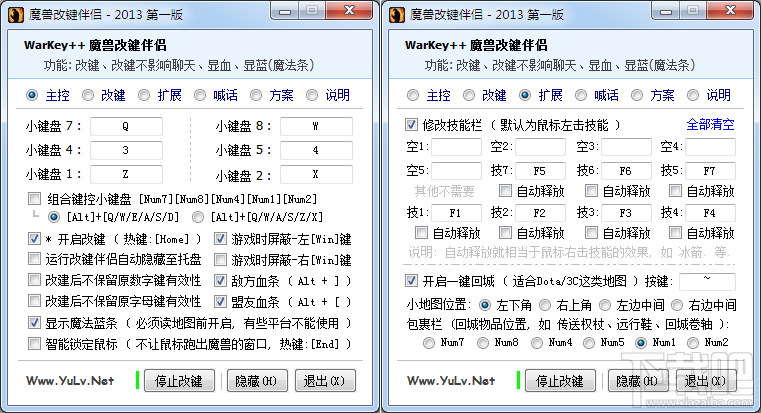Select 喊话 radio in right window
Screen dimensions: 761x413
point(581,95)
